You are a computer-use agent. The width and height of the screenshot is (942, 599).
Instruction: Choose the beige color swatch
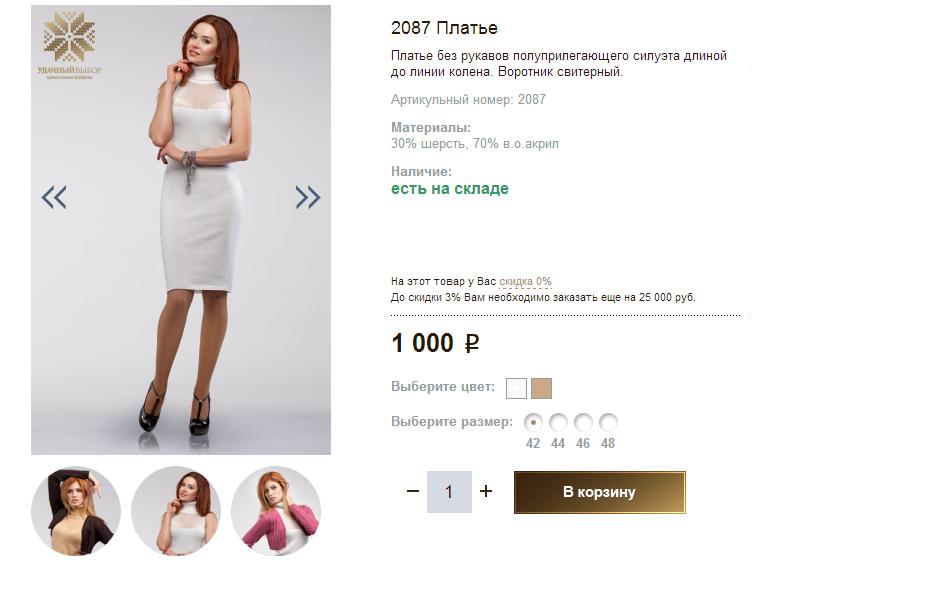click(x=541, y=388)
